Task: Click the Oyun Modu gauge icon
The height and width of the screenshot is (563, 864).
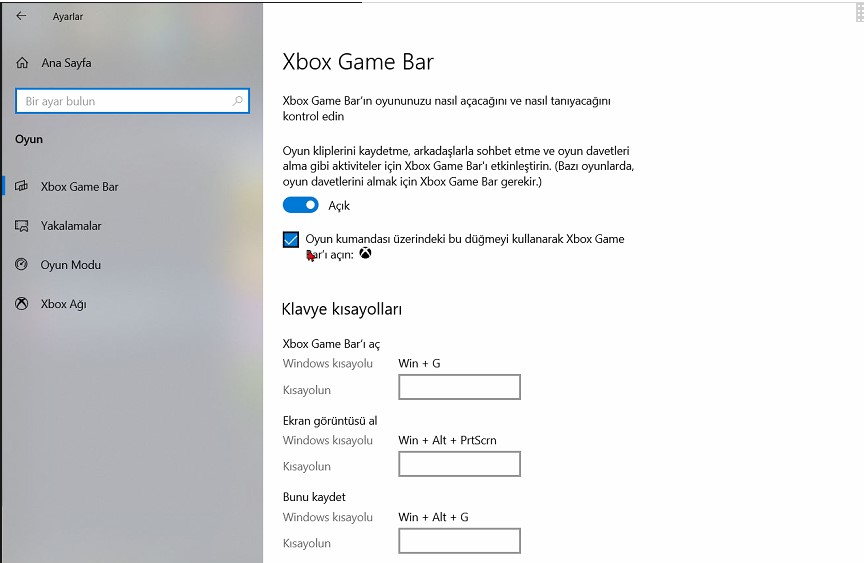Action: coord(21,265)
